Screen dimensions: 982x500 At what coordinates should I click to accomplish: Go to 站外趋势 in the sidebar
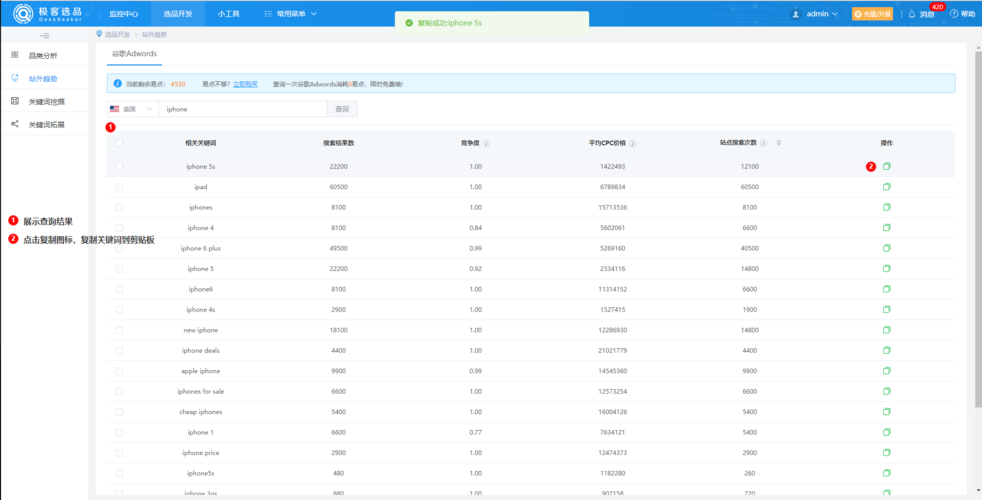point(43,79)
